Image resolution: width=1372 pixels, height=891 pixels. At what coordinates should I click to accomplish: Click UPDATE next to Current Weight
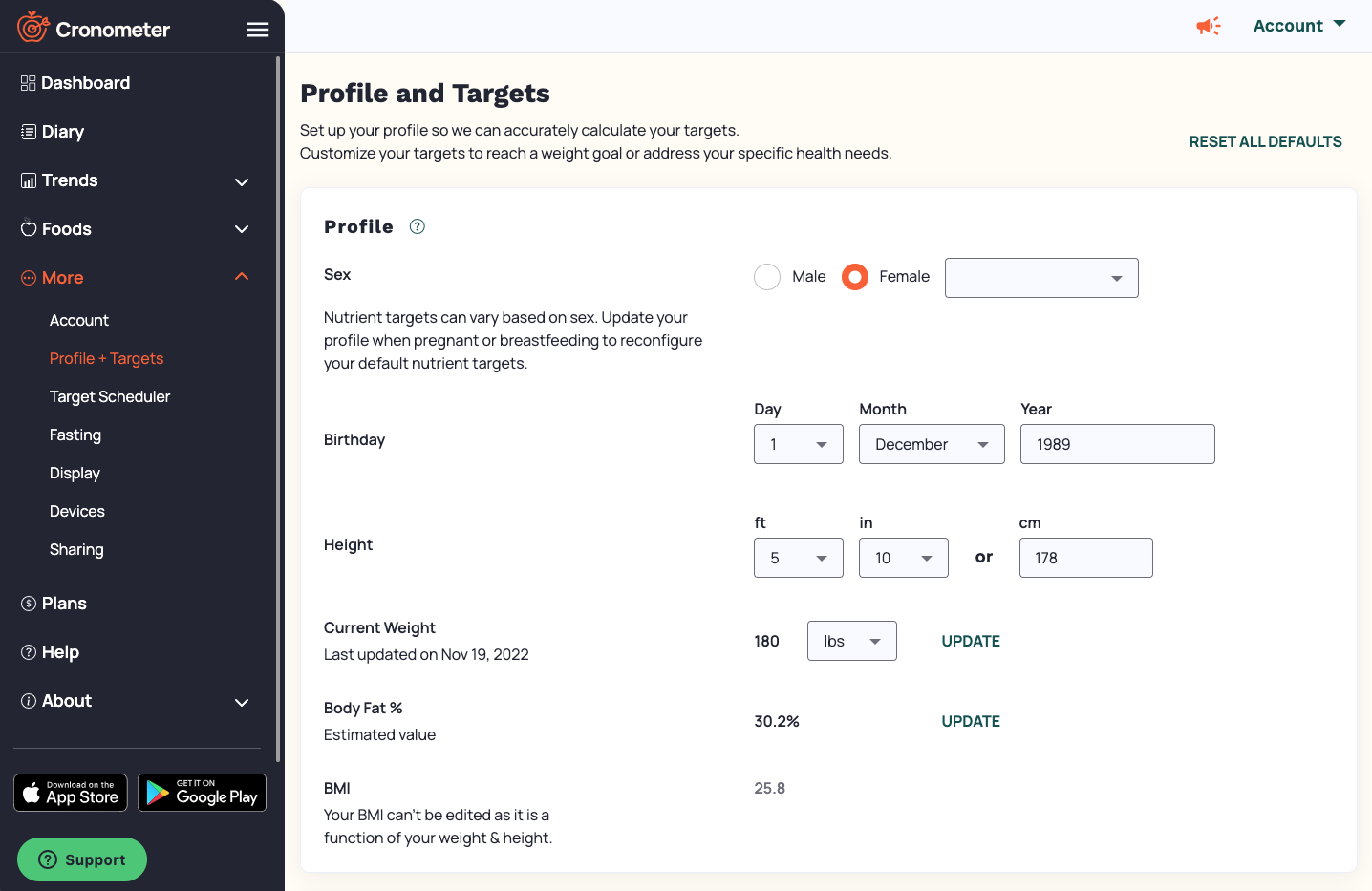(971, 641)
